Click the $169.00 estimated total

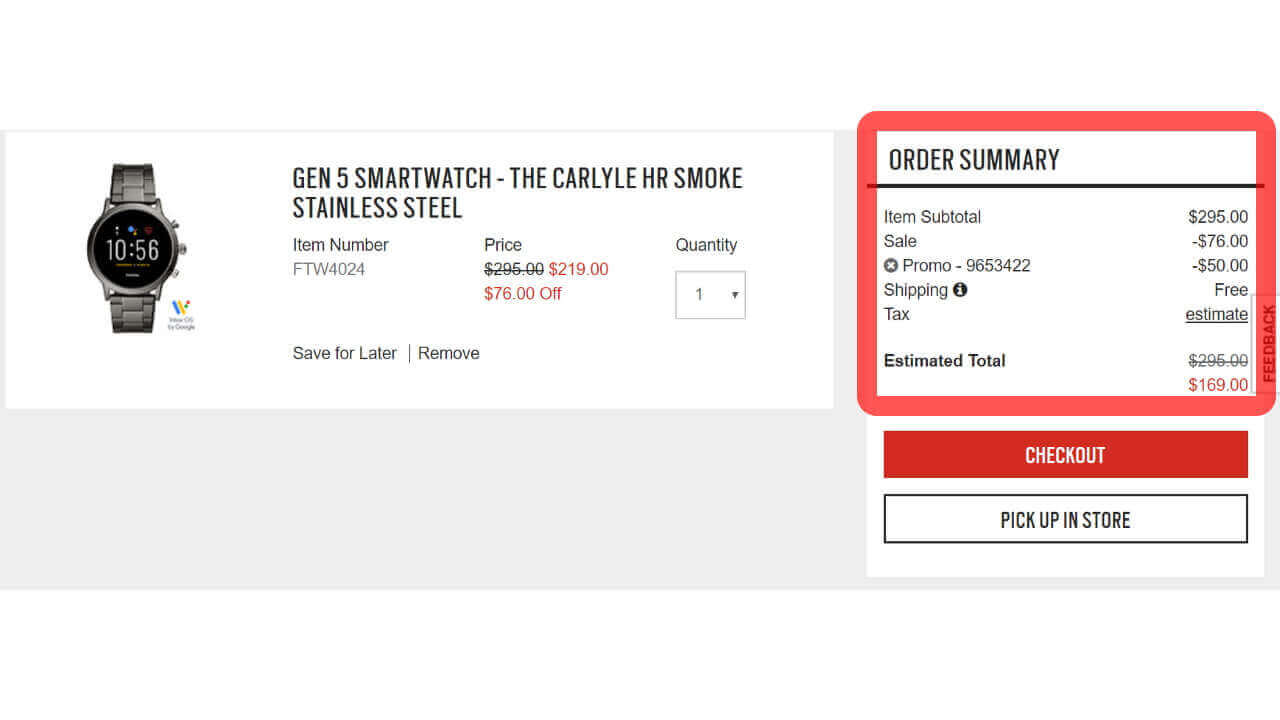pos(1217,385)
